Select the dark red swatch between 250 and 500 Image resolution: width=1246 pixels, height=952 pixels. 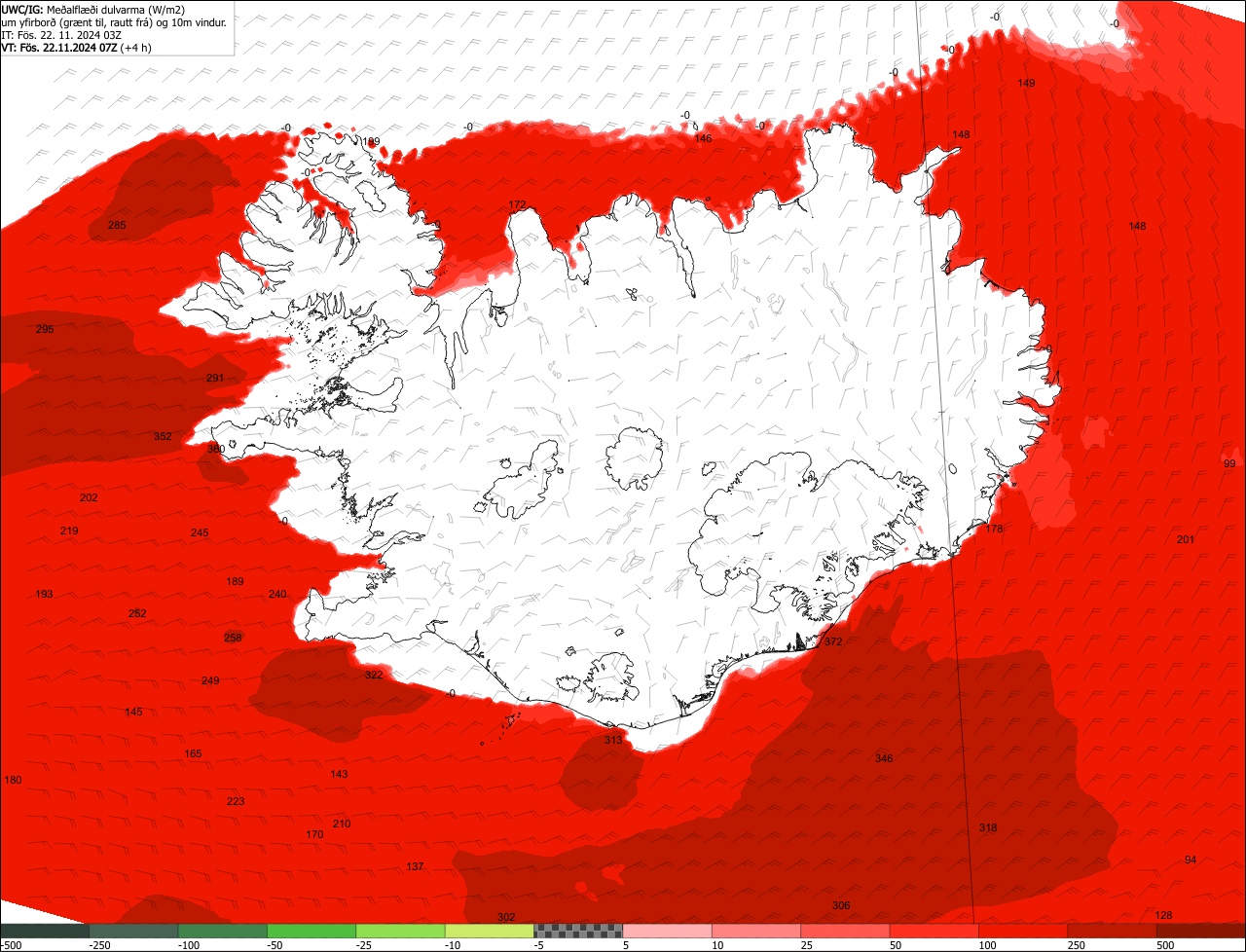[1113, 930]
